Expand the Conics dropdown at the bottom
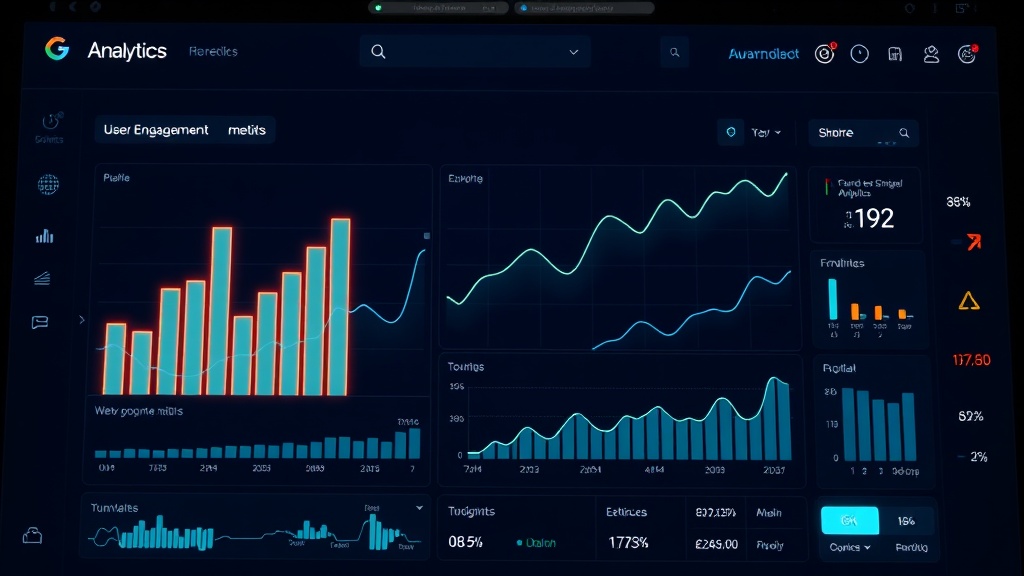The height and width of the screenshot is (576, 1024). 847,547
